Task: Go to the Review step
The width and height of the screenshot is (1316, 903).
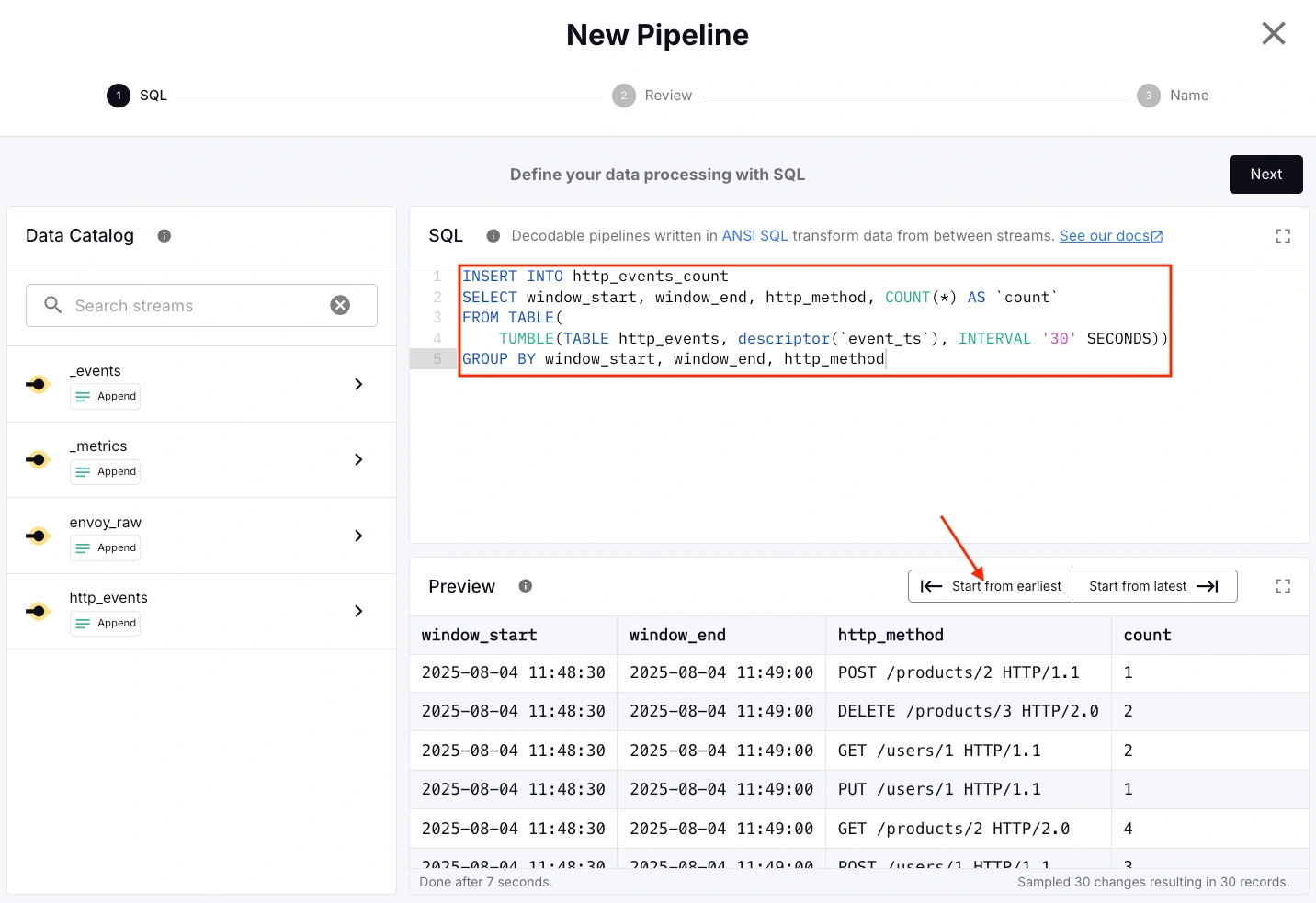Action: [652, 96]
